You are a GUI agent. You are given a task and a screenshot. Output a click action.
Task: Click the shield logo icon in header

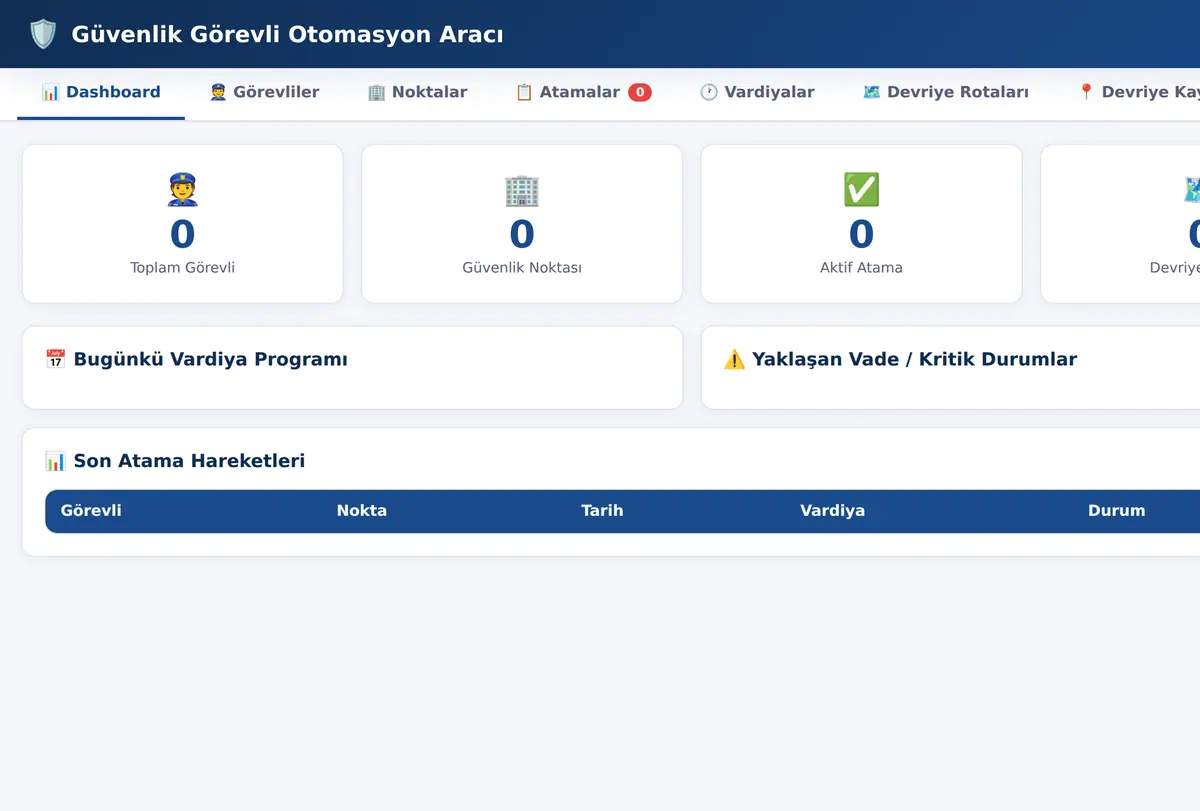(x=43, y=34)
